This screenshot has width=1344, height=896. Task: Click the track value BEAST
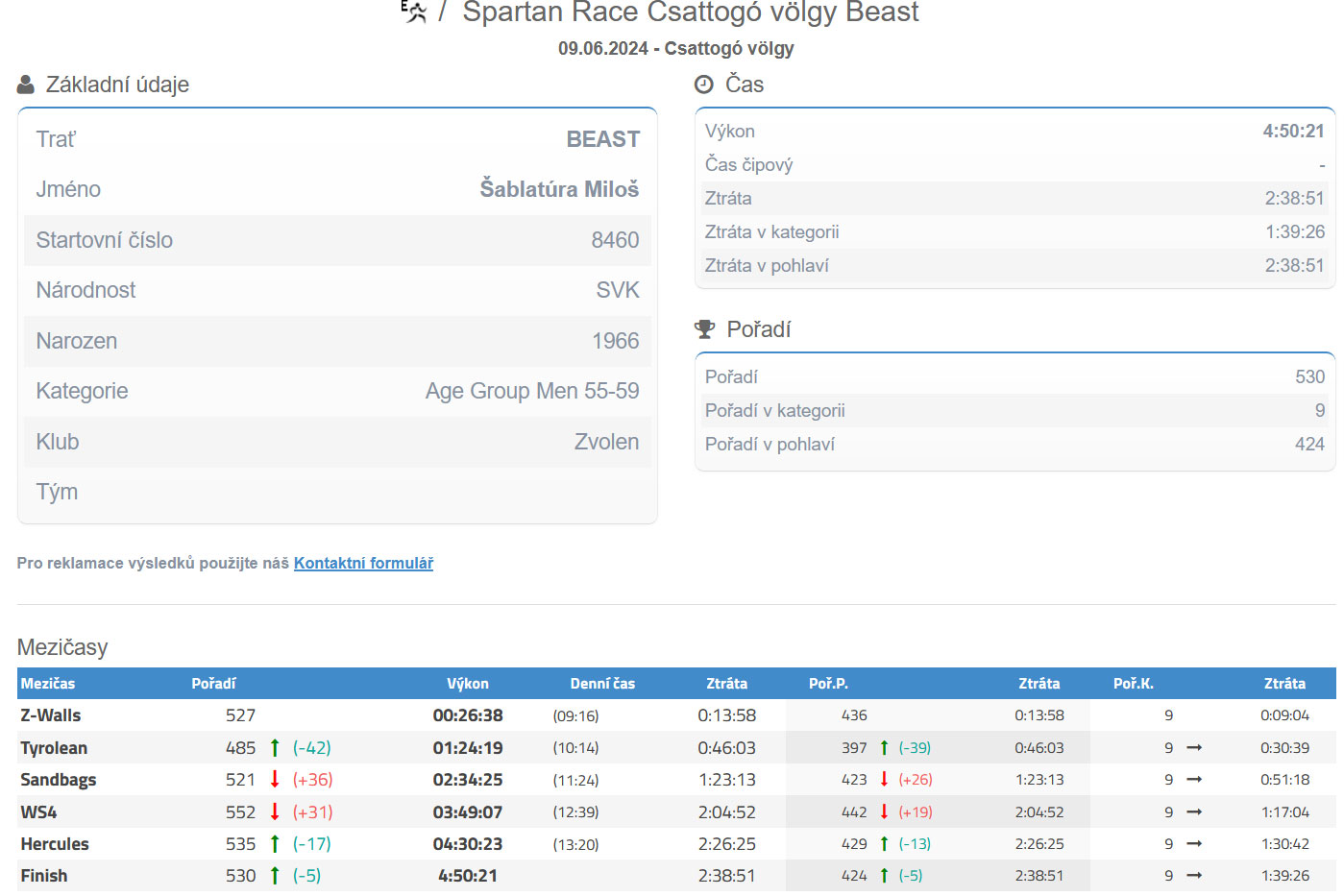point(602,139)
